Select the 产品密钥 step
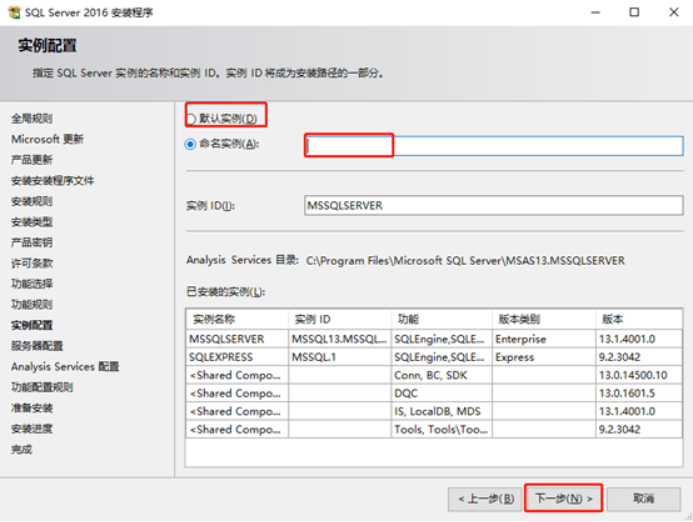693x522 pixels. [x=32, y=242]
